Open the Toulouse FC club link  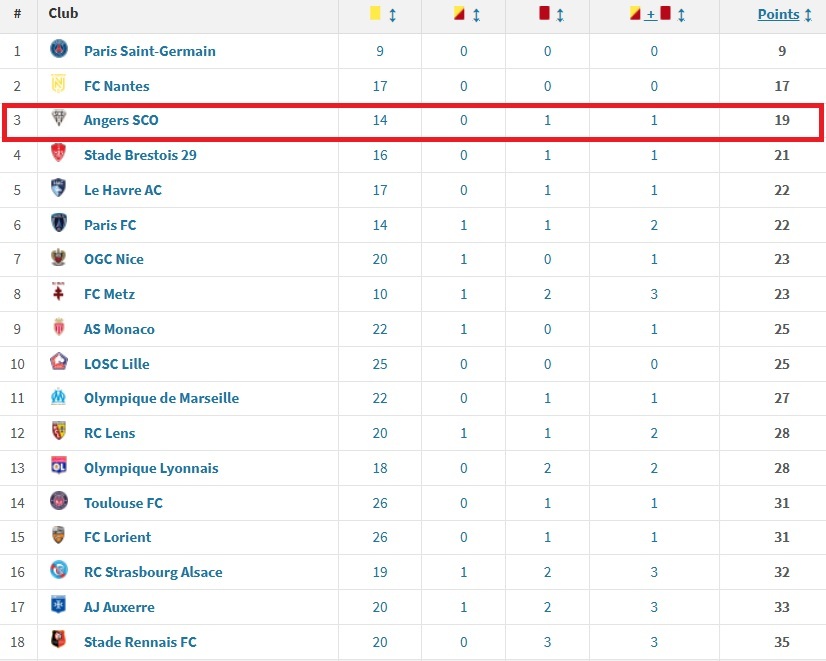pyautogui.click(x=123, y=503)
